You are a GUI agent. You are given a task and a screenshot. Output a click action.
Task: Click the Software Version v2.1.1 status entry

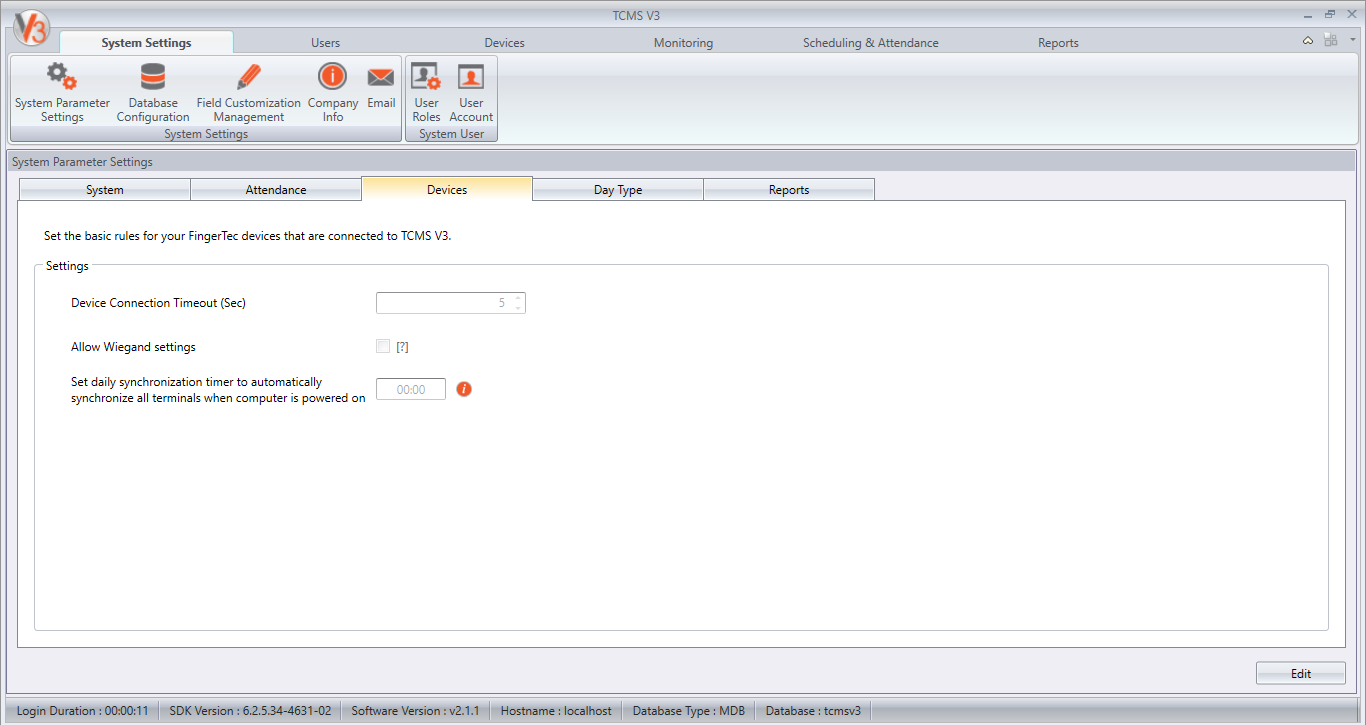click(x=415, y=711)
